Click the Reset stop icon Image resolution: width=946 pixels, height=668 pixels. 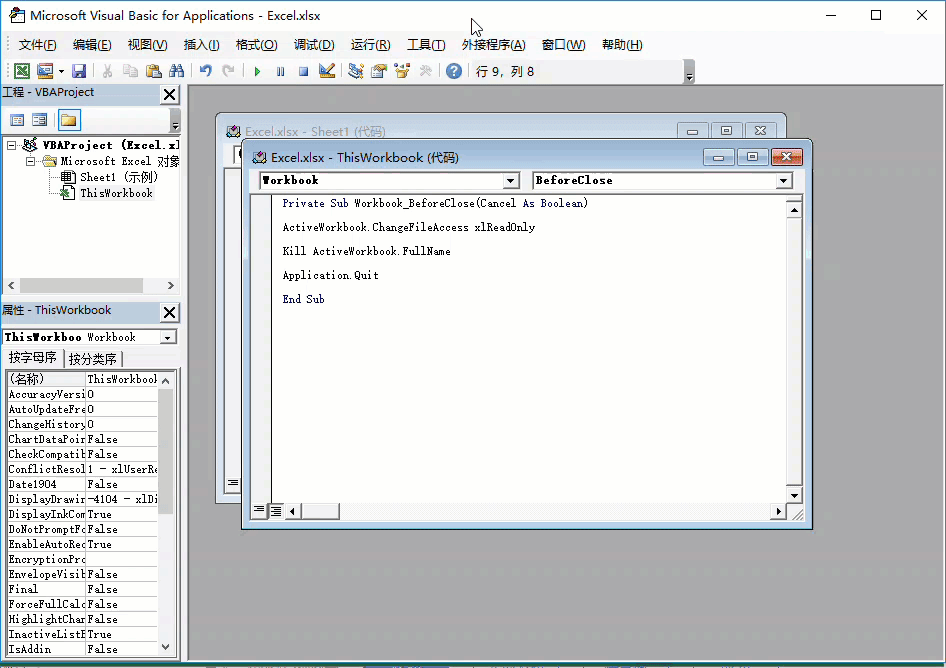303,71
